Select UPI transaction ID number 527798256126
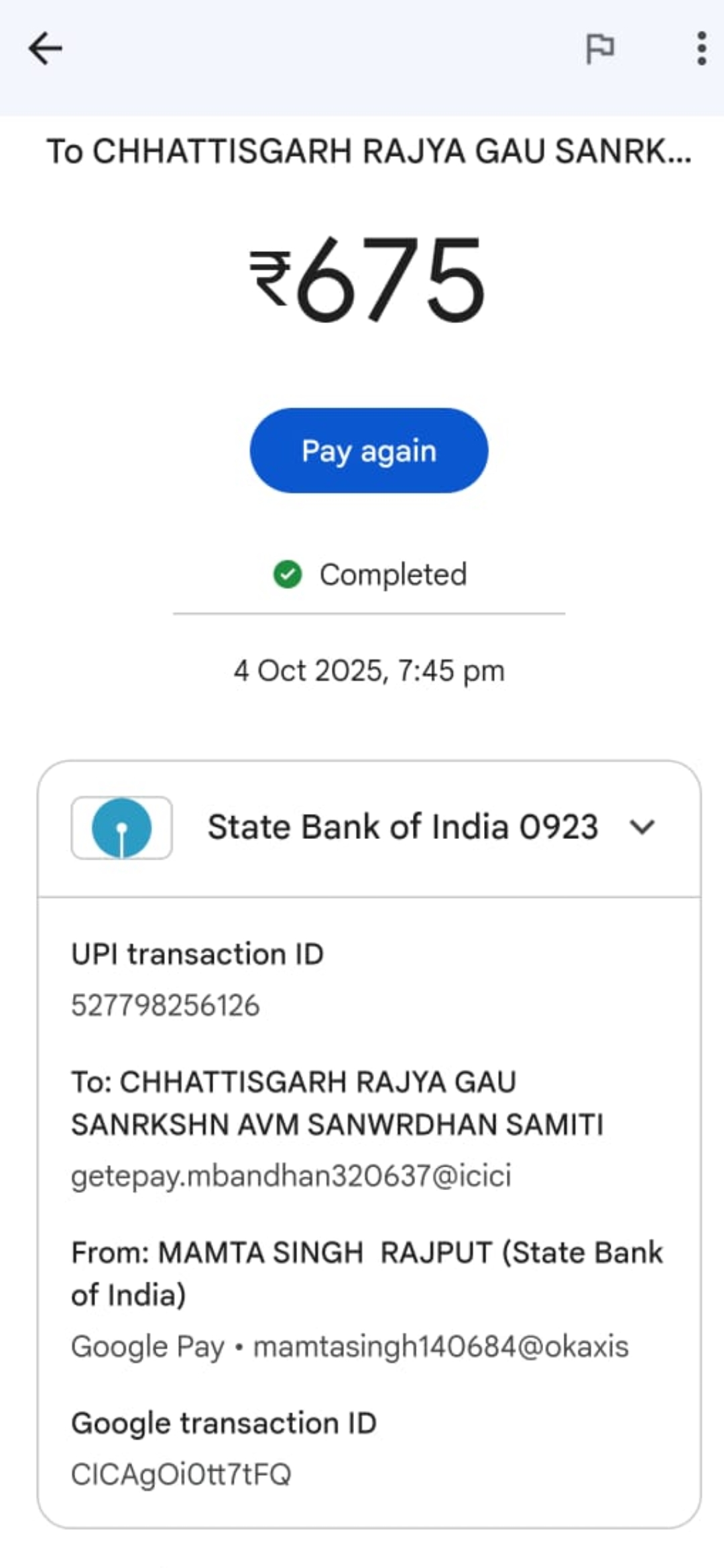 coord(166,1005)
